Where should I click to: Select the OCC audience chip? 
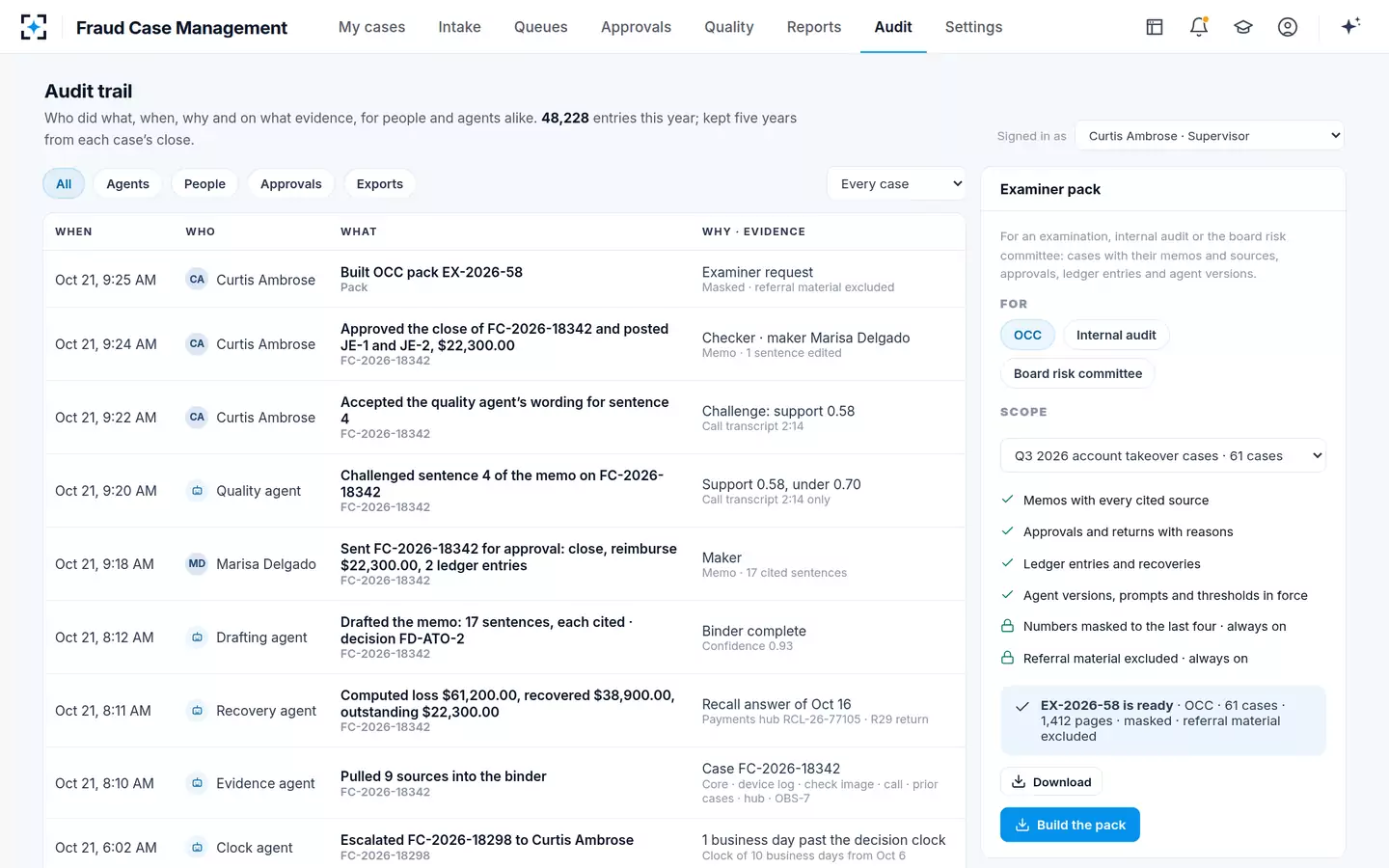(x=1027, y=335)
